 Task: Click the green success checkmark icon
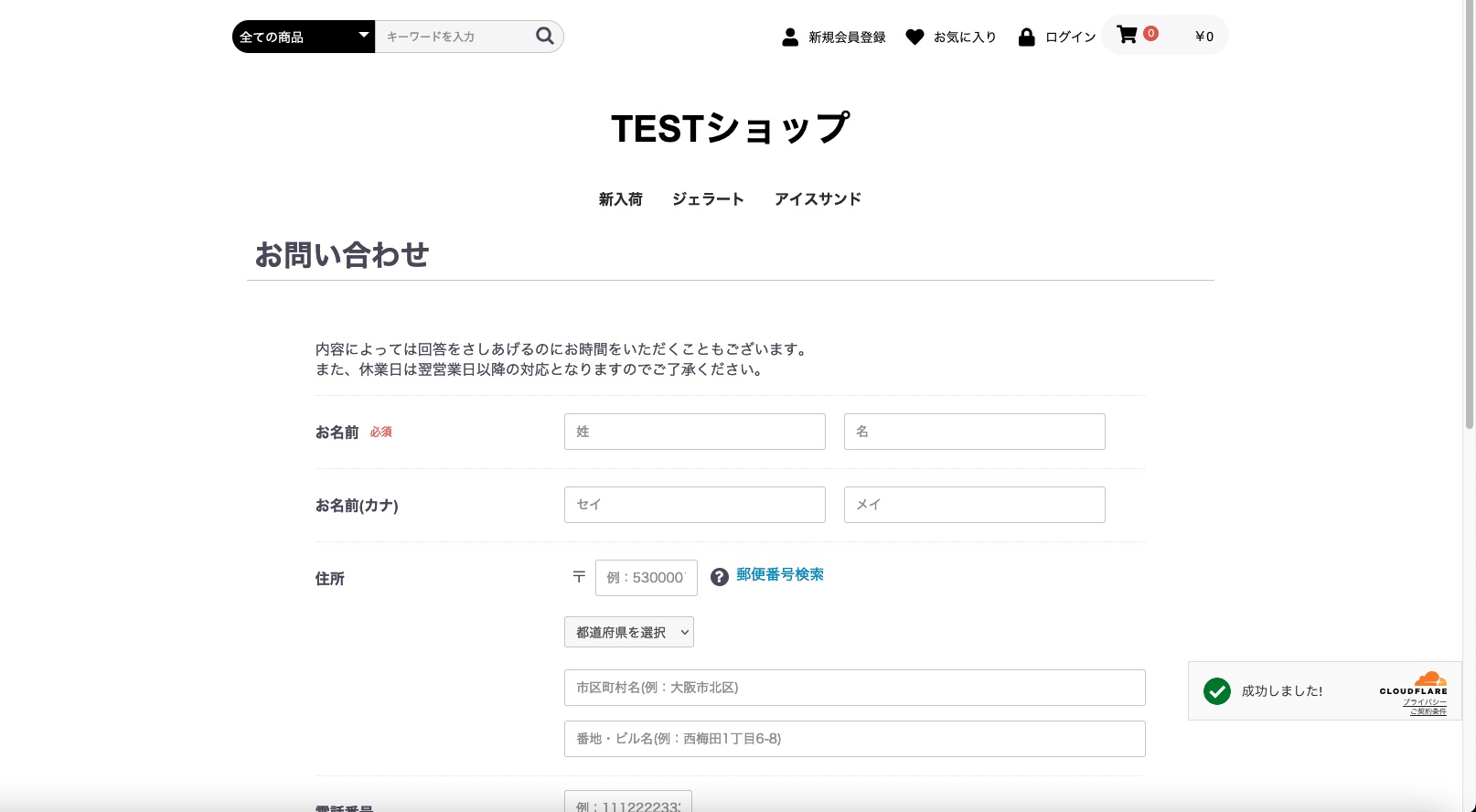[x=1217, y=691]
